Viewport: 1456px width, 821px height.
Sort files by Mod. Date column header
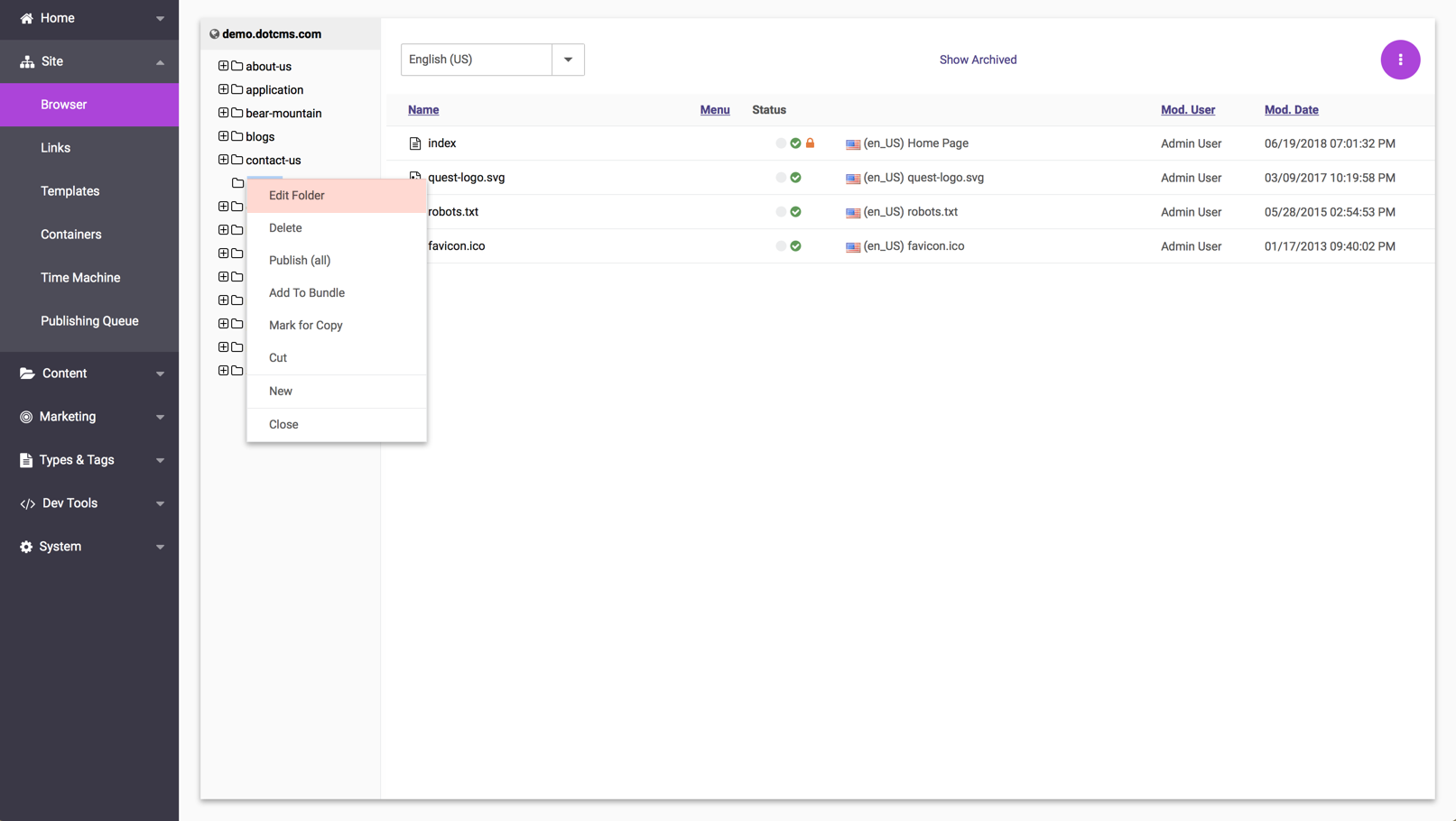point(1291,110)
